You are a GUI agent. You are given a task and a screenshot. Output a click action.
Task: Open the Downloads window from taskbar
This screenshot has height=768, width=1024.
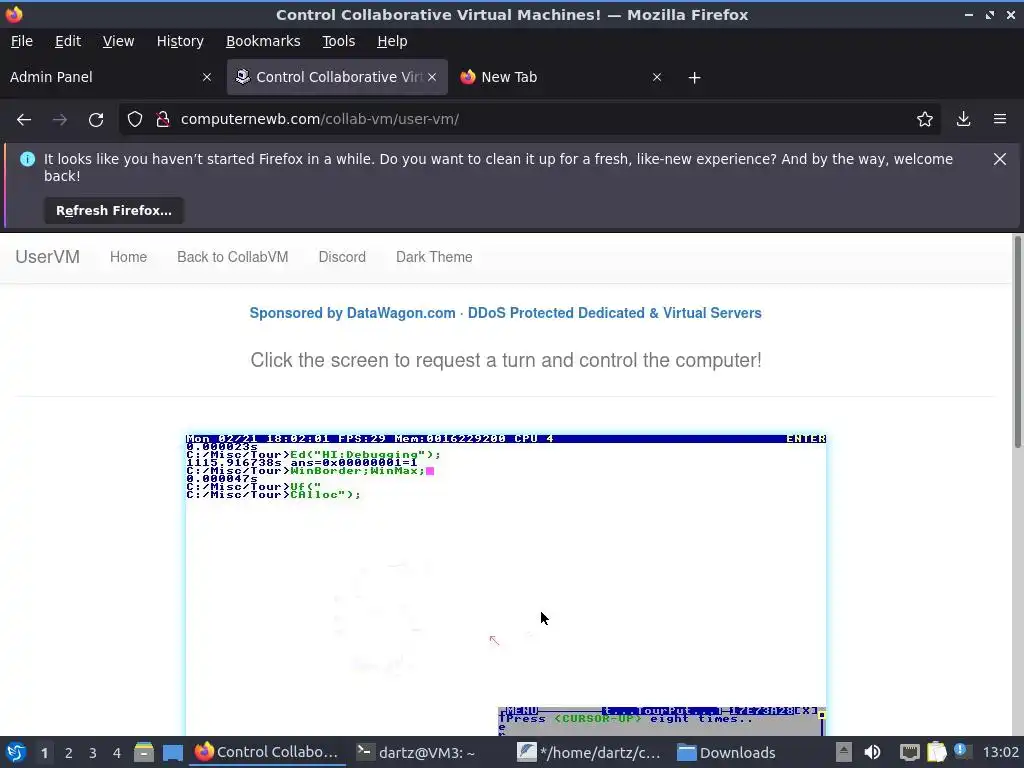727,752
